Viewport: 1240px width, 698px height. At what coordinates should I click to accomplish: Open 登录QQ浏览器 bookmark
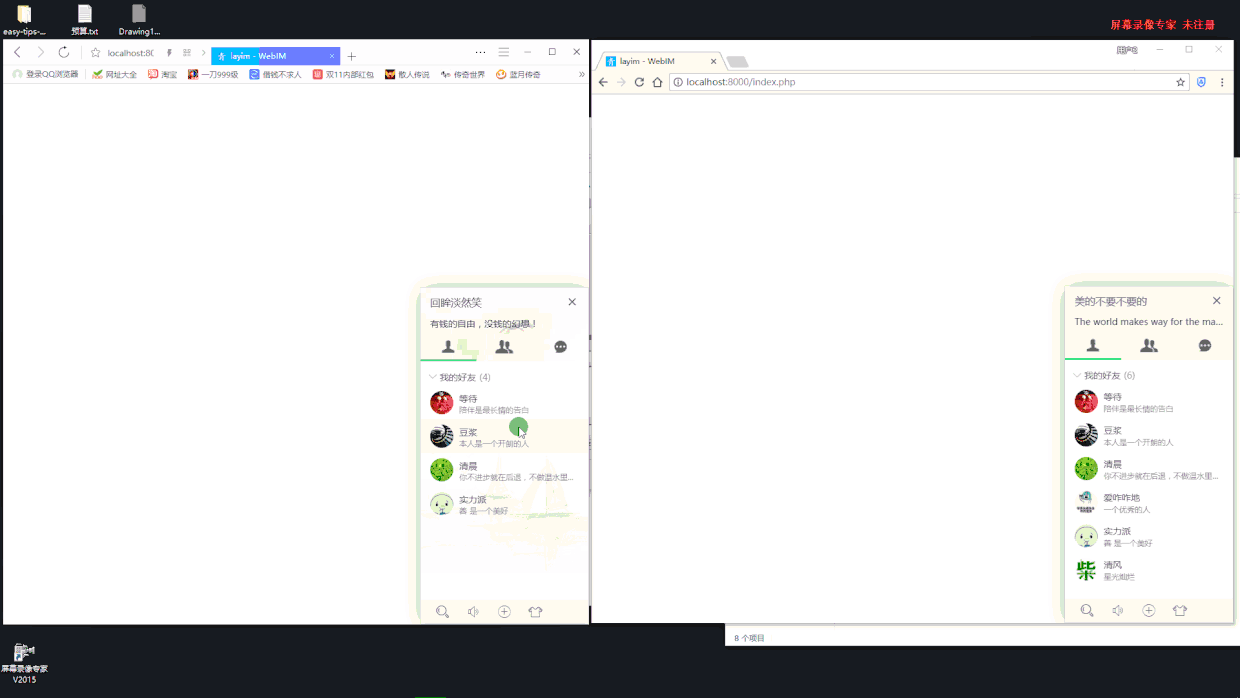45,75
